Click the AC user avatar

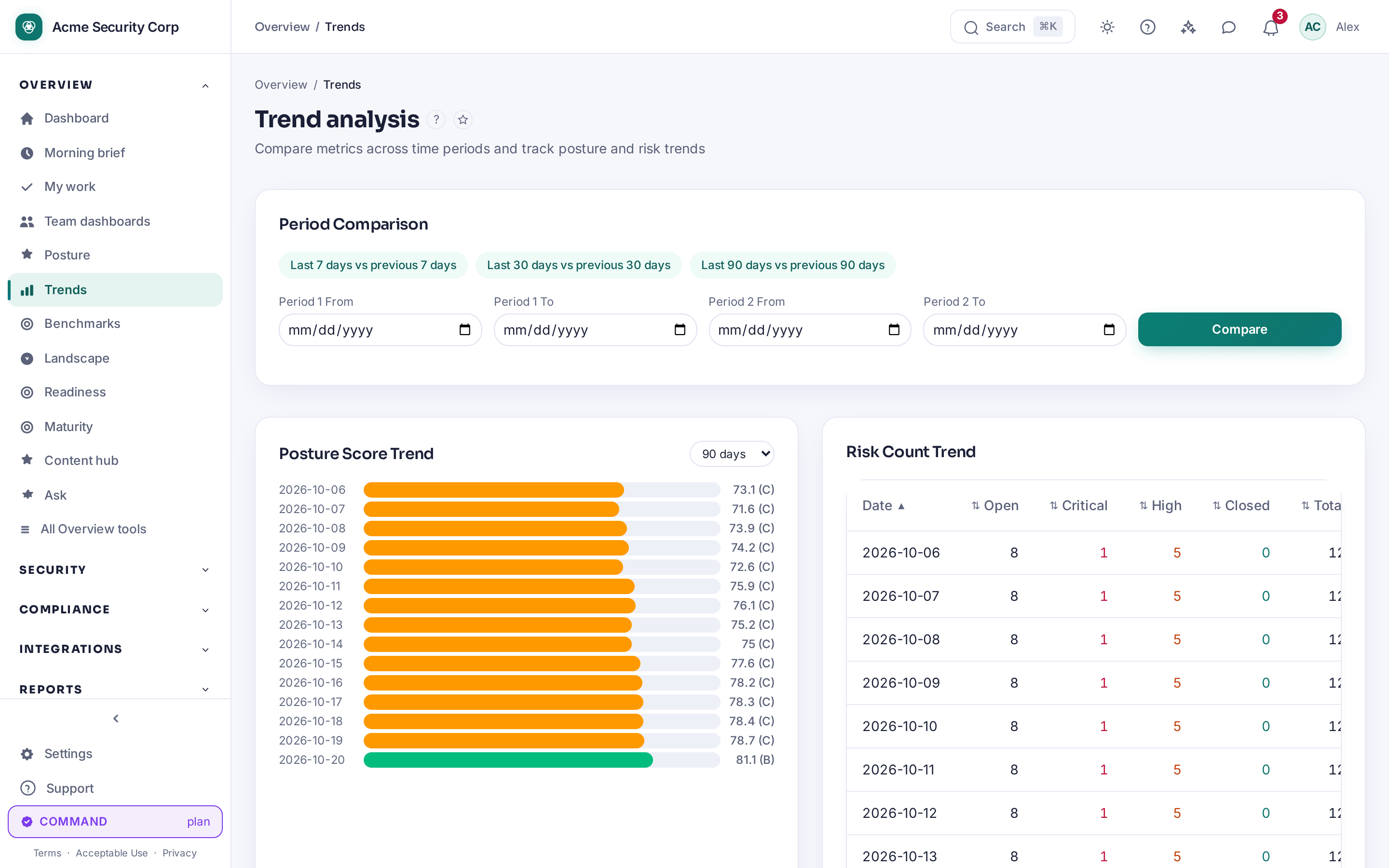click(x=1312, y=27)
